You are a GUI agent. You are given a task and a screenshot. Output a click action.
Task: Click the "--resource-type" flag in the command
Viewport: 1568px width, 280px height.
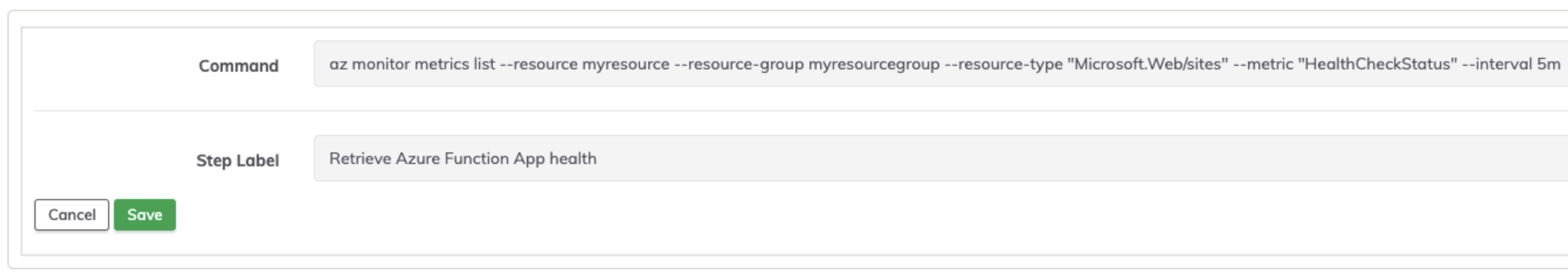pos(1004,64)
